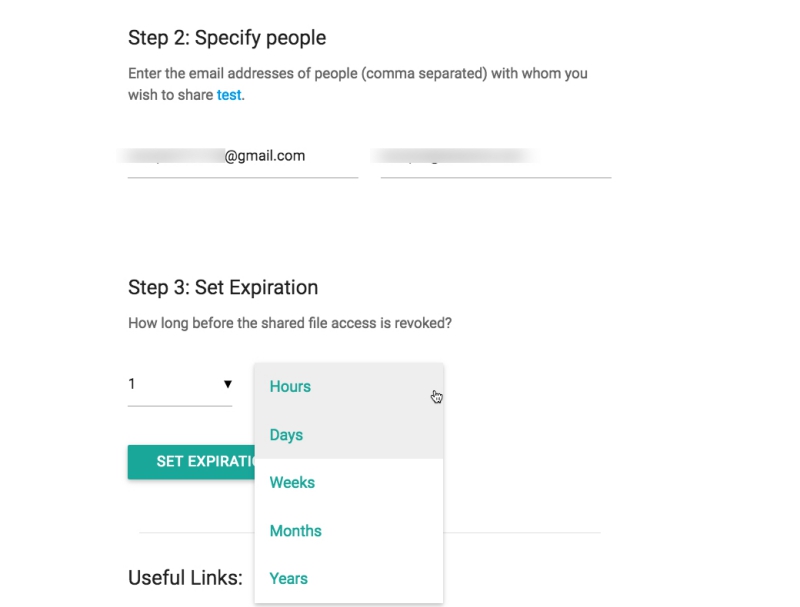Image resolution: width=800 pixels, height=607 pixels.
Task: Click the "Step 2: Specify people" heading
Action: coord(227,38)
